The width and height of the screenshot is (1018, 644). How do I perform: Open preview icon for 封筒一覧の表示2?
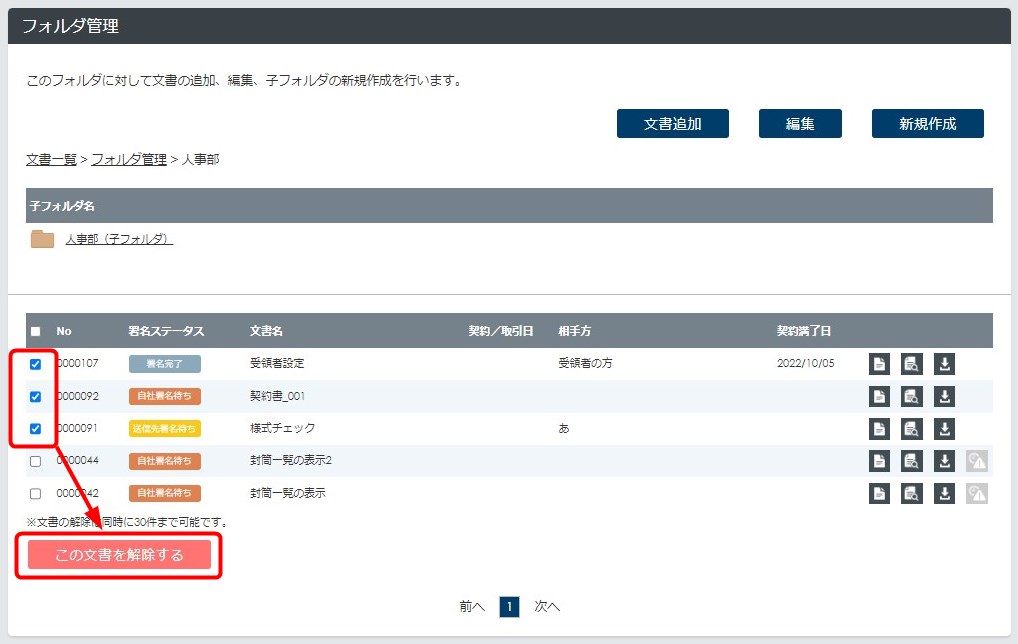tap(911, 461)
